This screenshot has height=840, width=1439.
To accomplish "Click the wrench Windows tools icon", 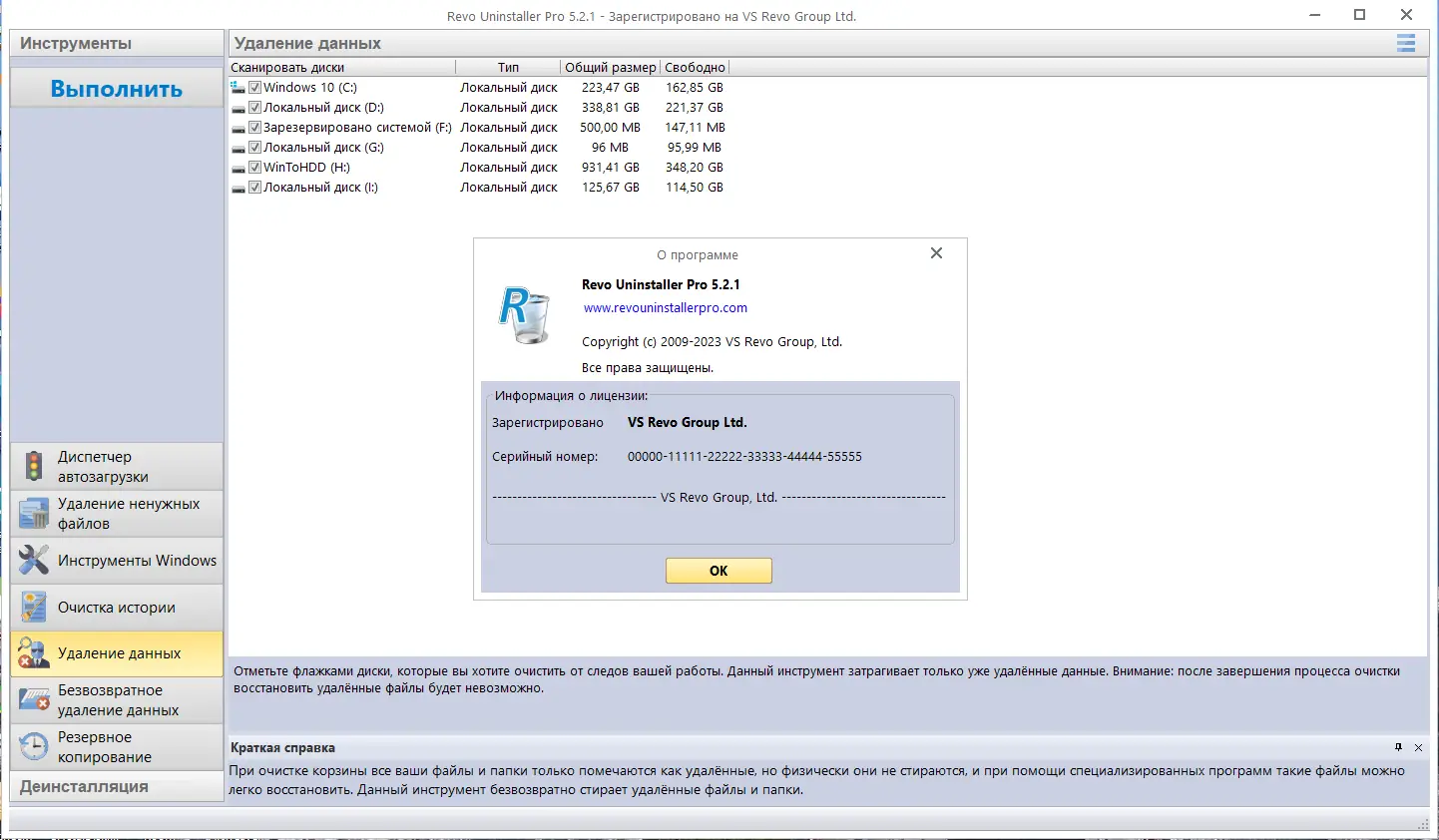I will click(x=34, y=560).
